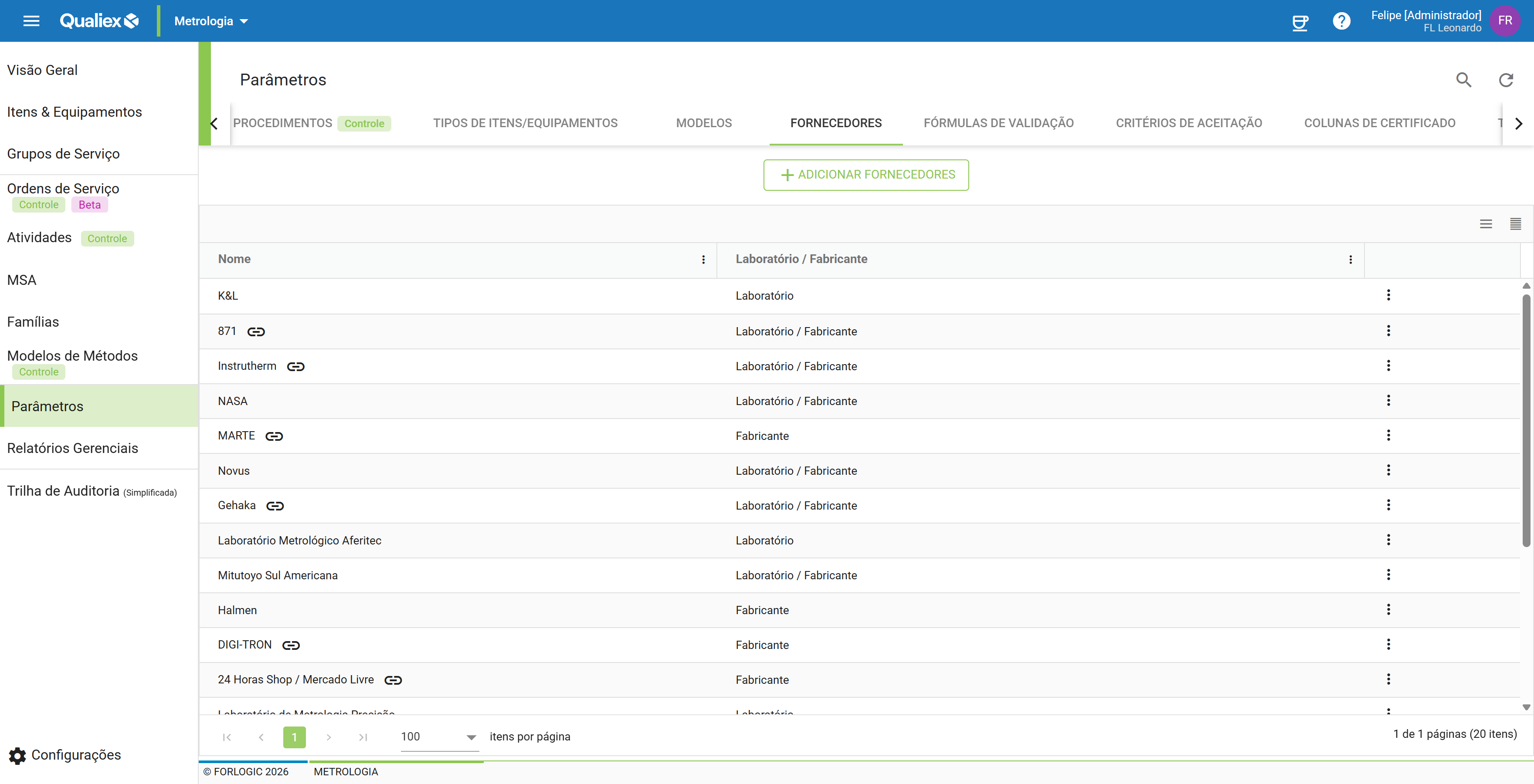Viewport: 1534px width, 784px height.
Task: Open row actions for Halmen
Action: (1388, 610)
